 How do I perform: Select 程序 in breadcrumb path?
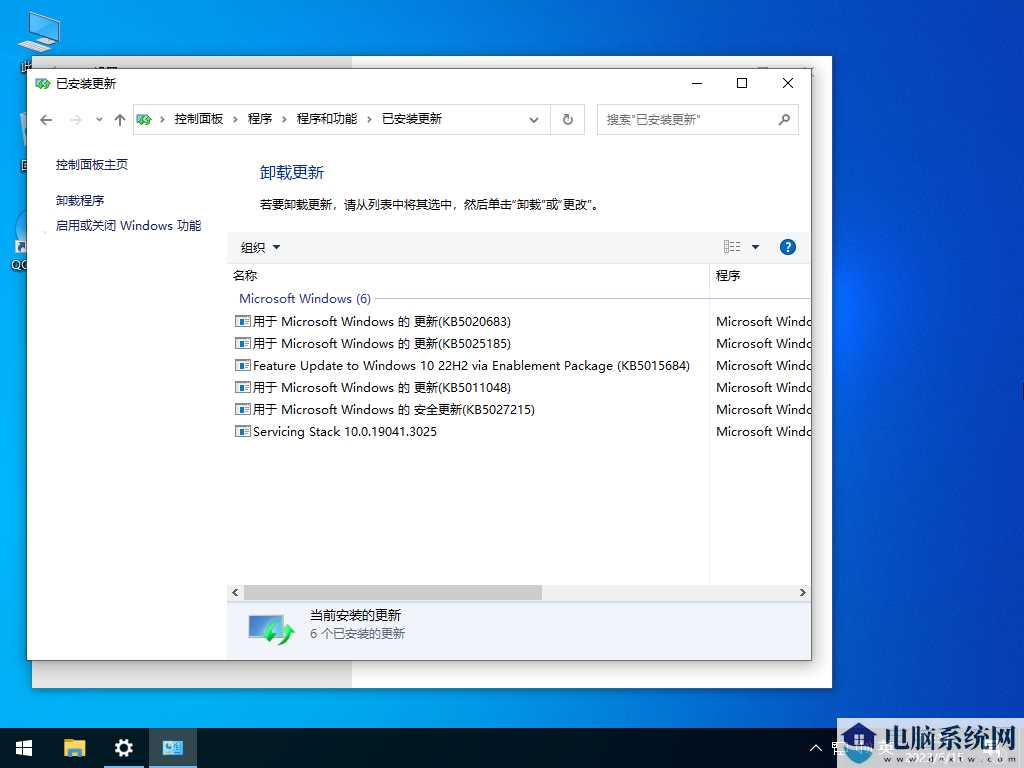coord(260,119)
